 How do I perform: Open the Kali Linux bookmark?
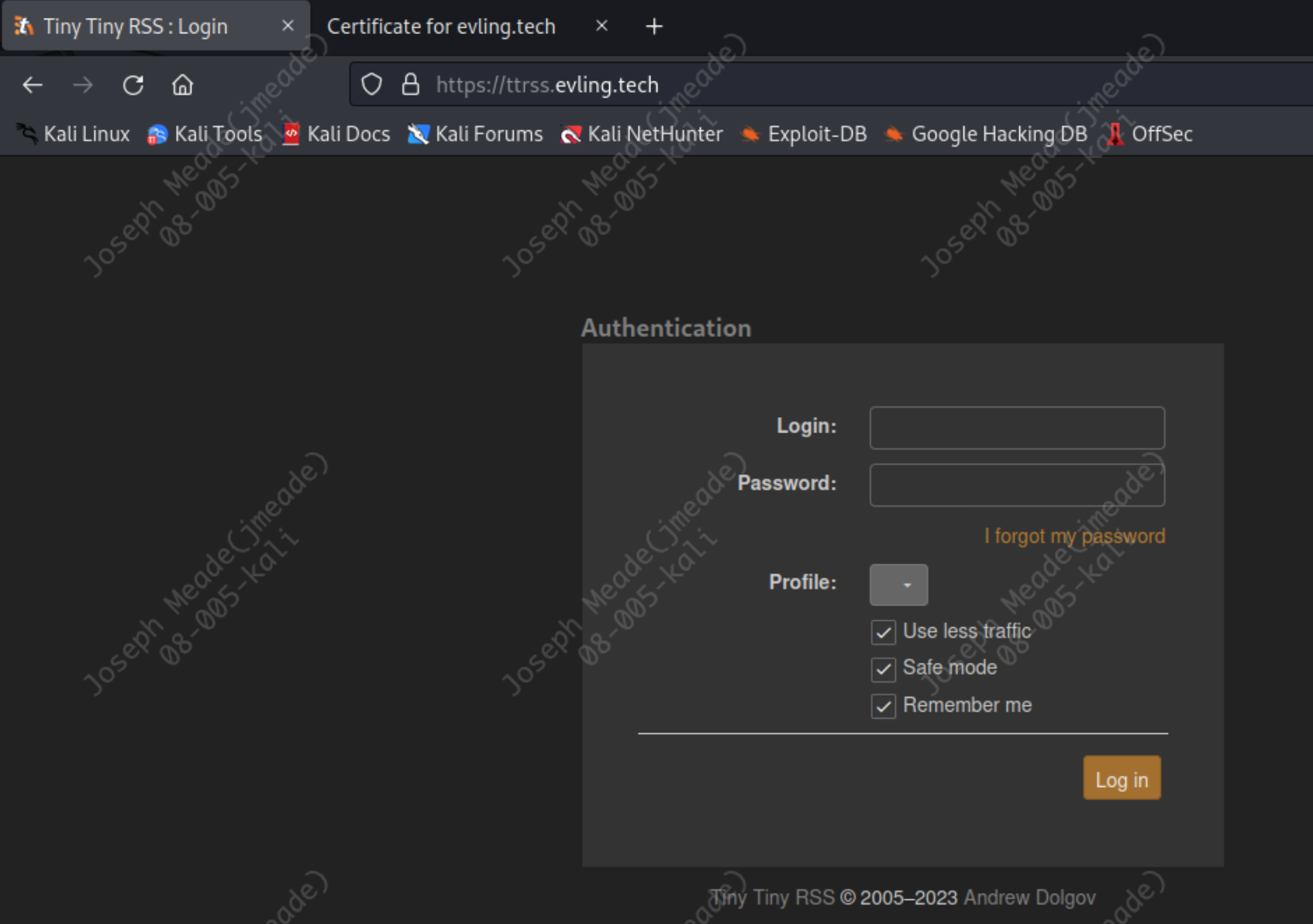[74, 134]
